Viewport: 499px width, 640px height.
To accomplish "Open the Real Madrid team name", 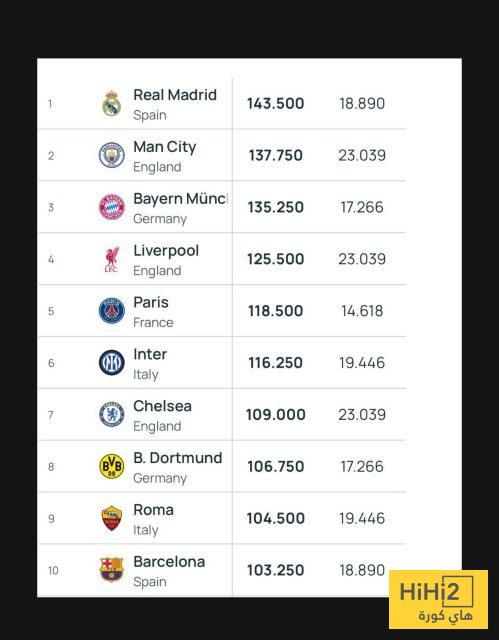I will (175, 95).
